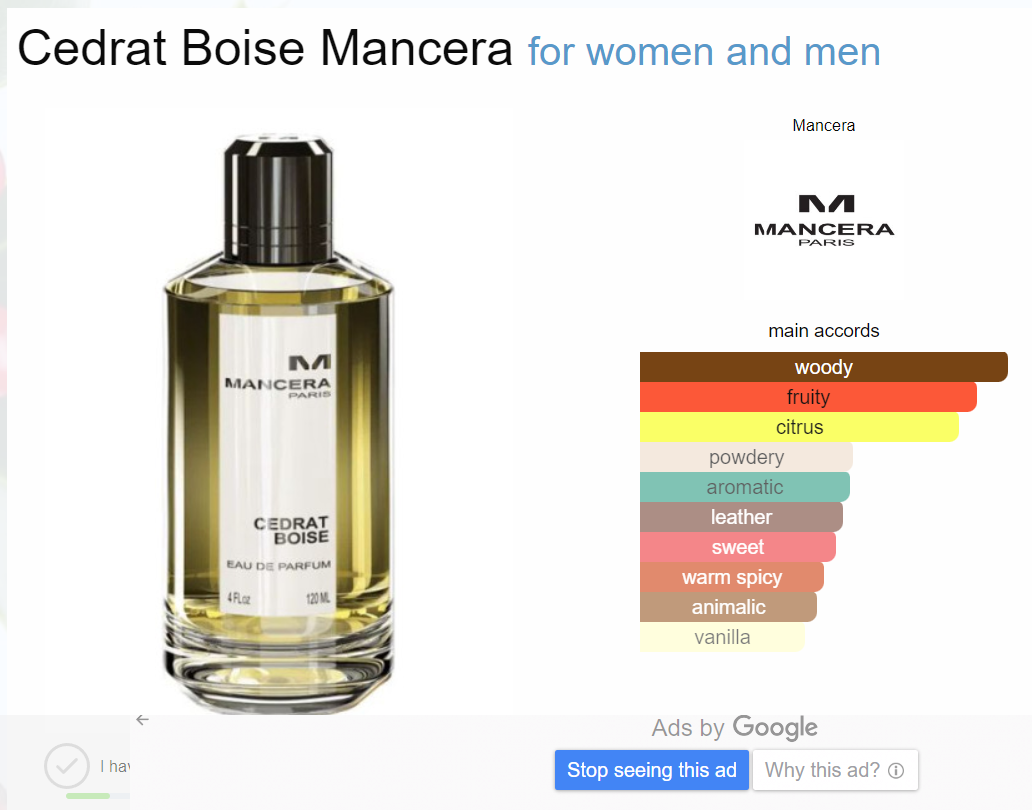Select the animalic accord bar
This screenshot has width=1032, height=810.
pyautogui.click(x=728, y=607)
